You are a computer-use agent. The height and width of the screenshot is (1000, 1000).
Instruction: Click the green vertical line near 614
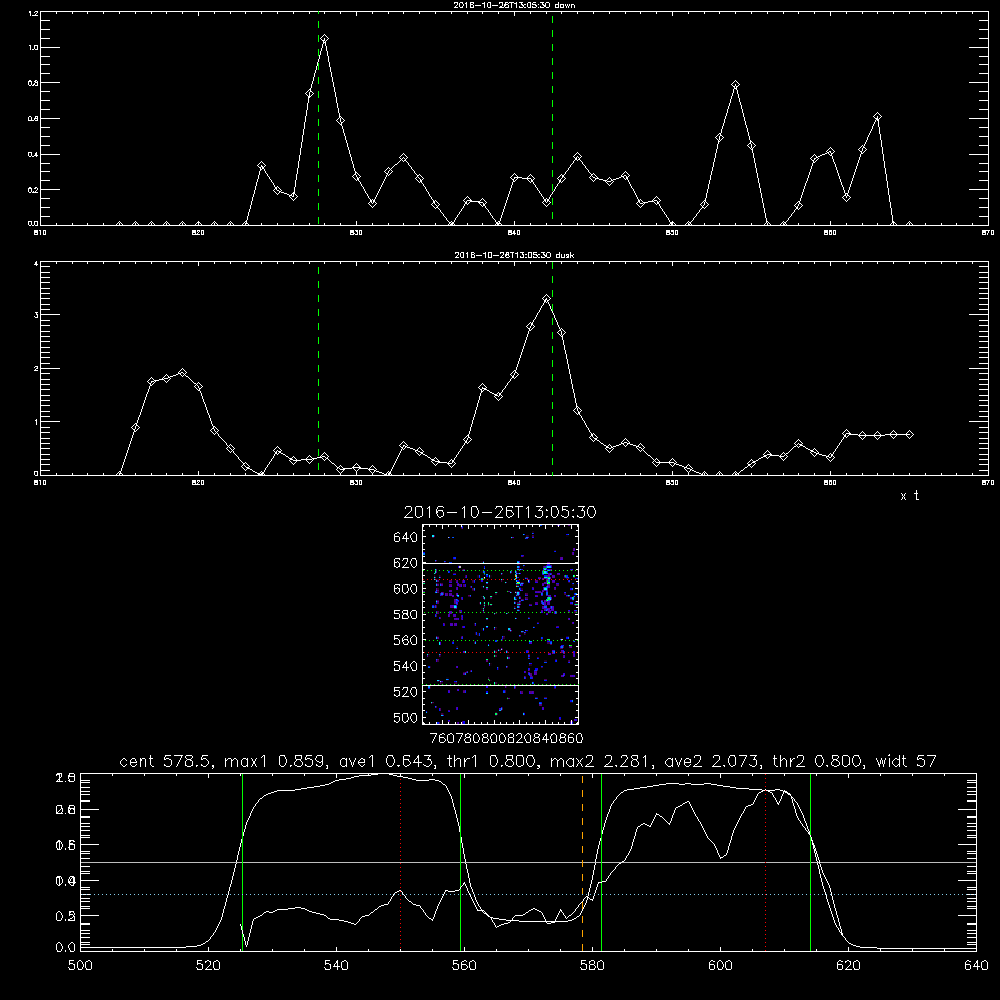[811, 862]
